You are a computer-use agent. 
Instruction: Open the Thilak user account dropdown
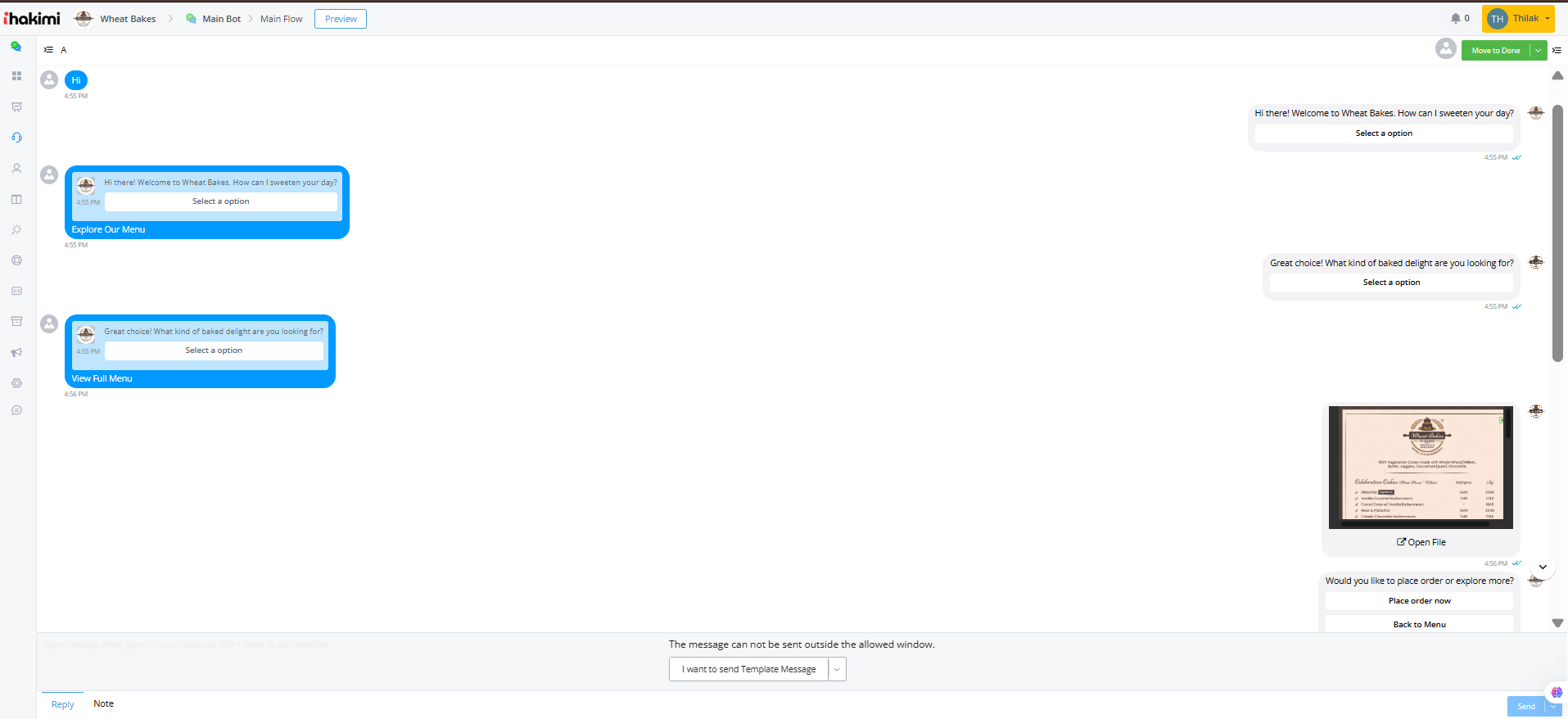[x=1518, y=19]
